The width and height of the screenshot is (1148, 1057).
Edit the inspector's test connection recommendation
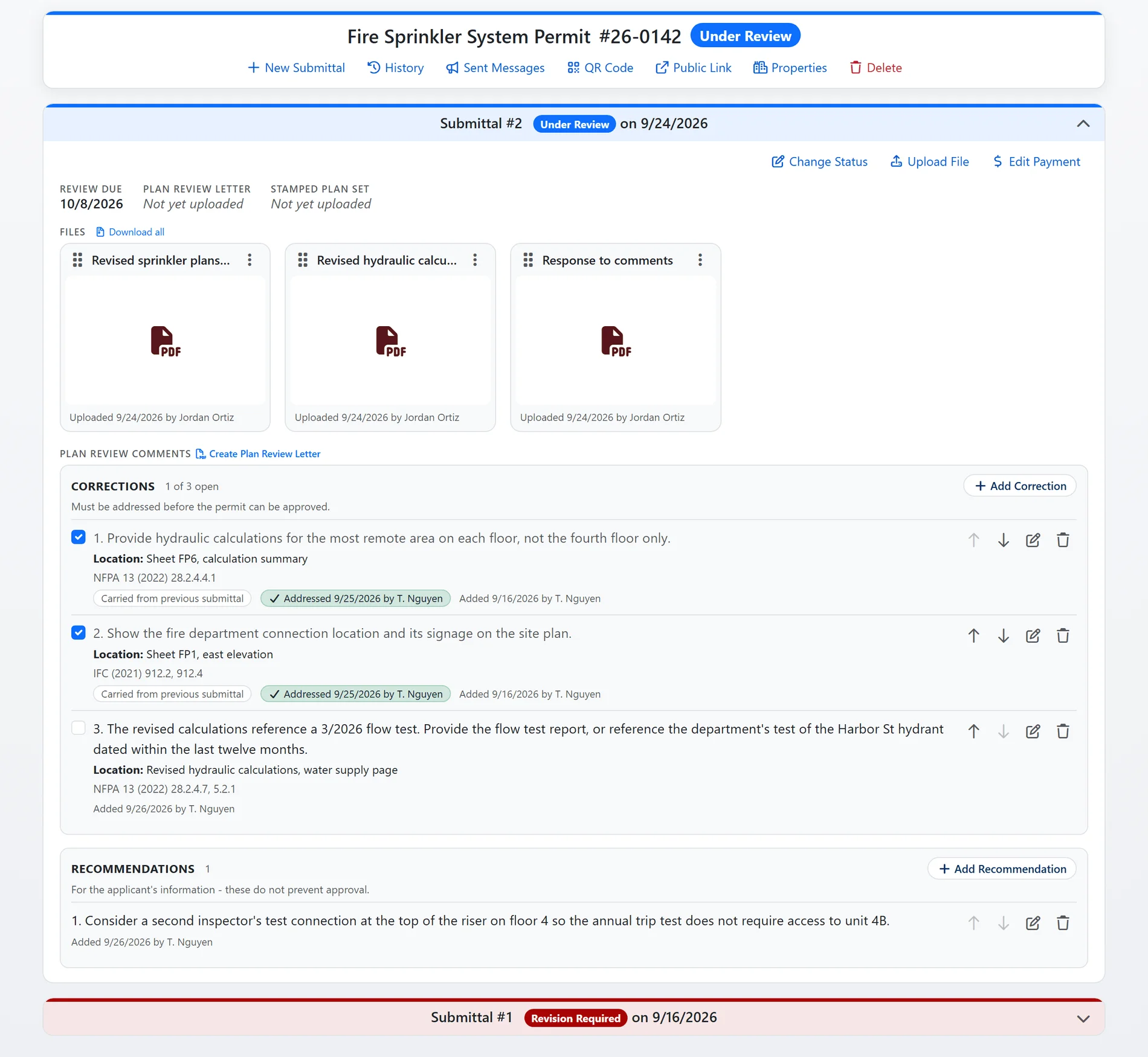point(1033,923)
